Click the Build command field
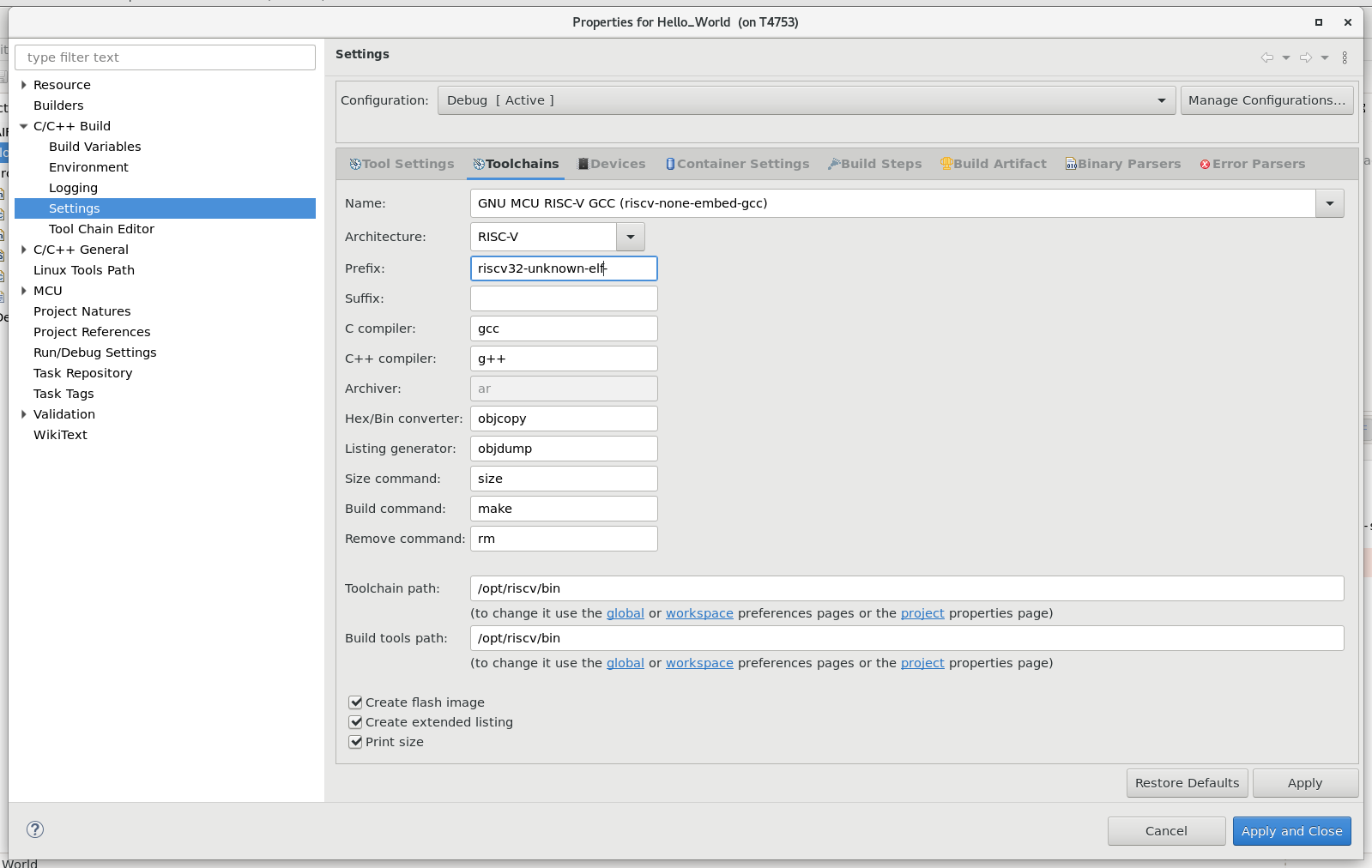1372x868 pixels. (564, 509)
